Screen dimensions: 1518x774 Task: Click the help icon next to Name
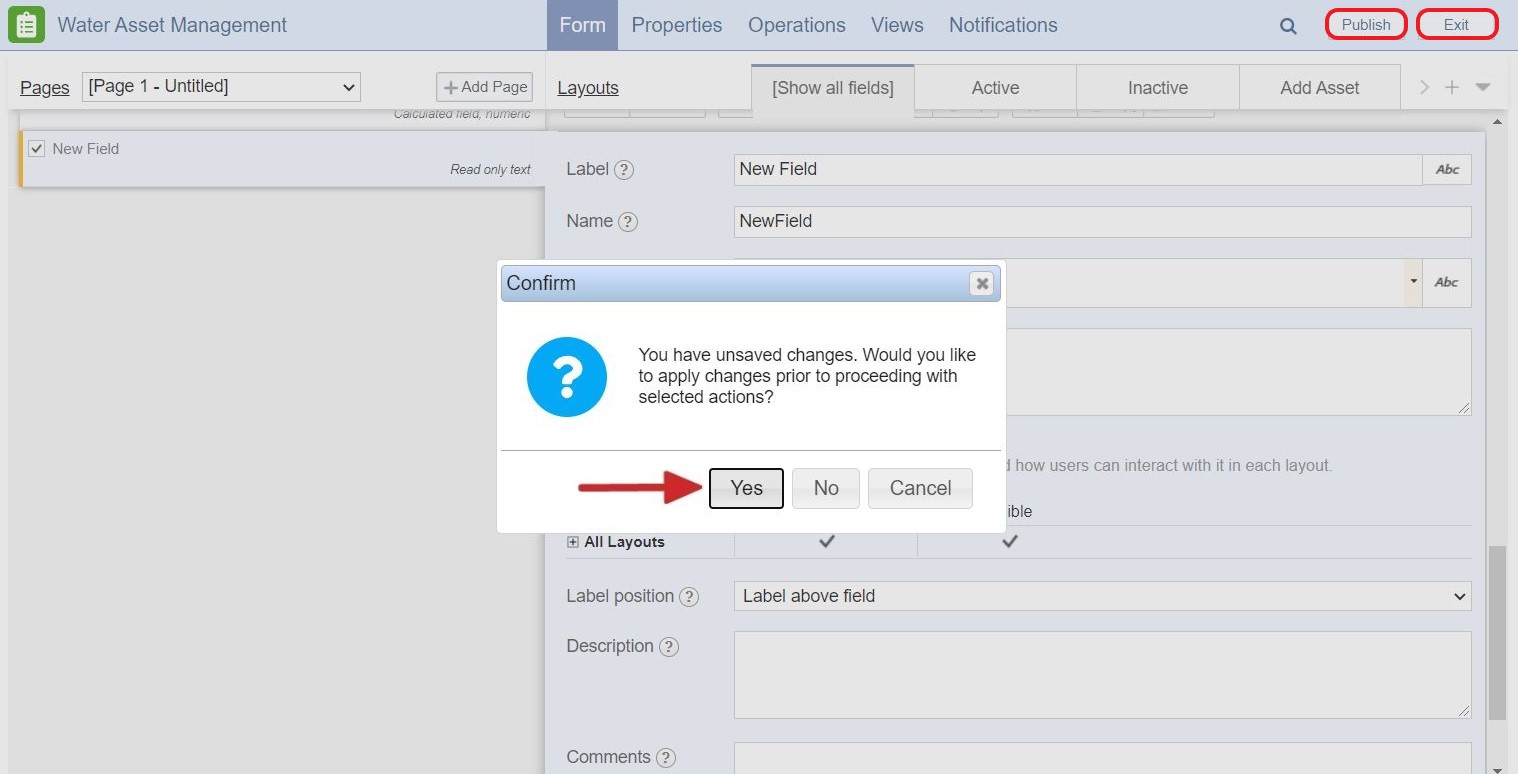coord(628,222)
